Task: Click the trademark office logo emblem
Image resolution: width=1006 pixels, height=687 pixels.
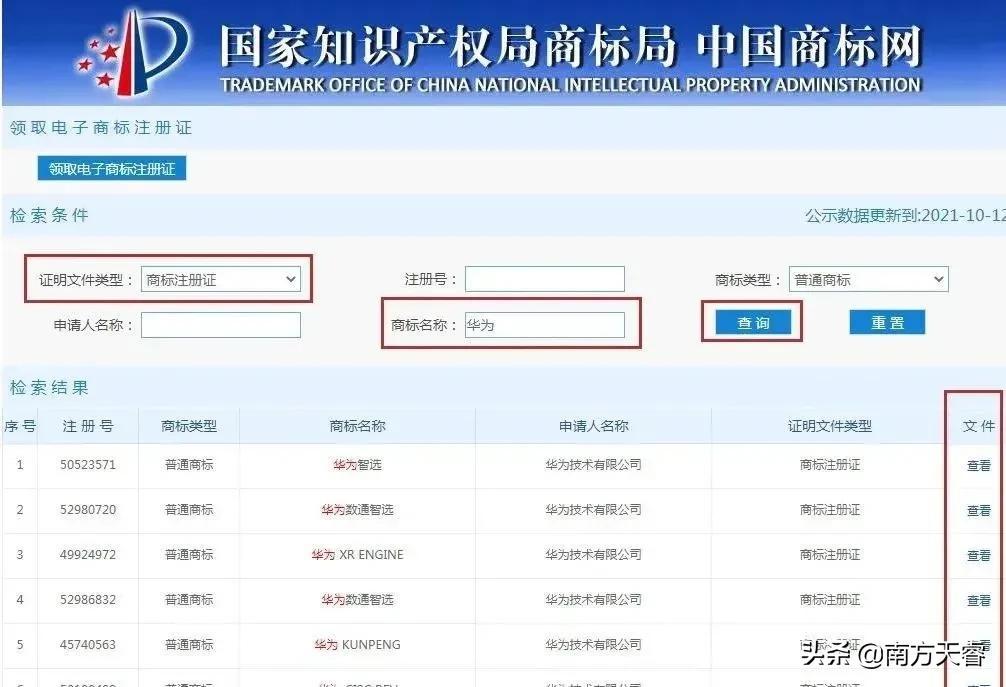Action: (x=133, y=51)
